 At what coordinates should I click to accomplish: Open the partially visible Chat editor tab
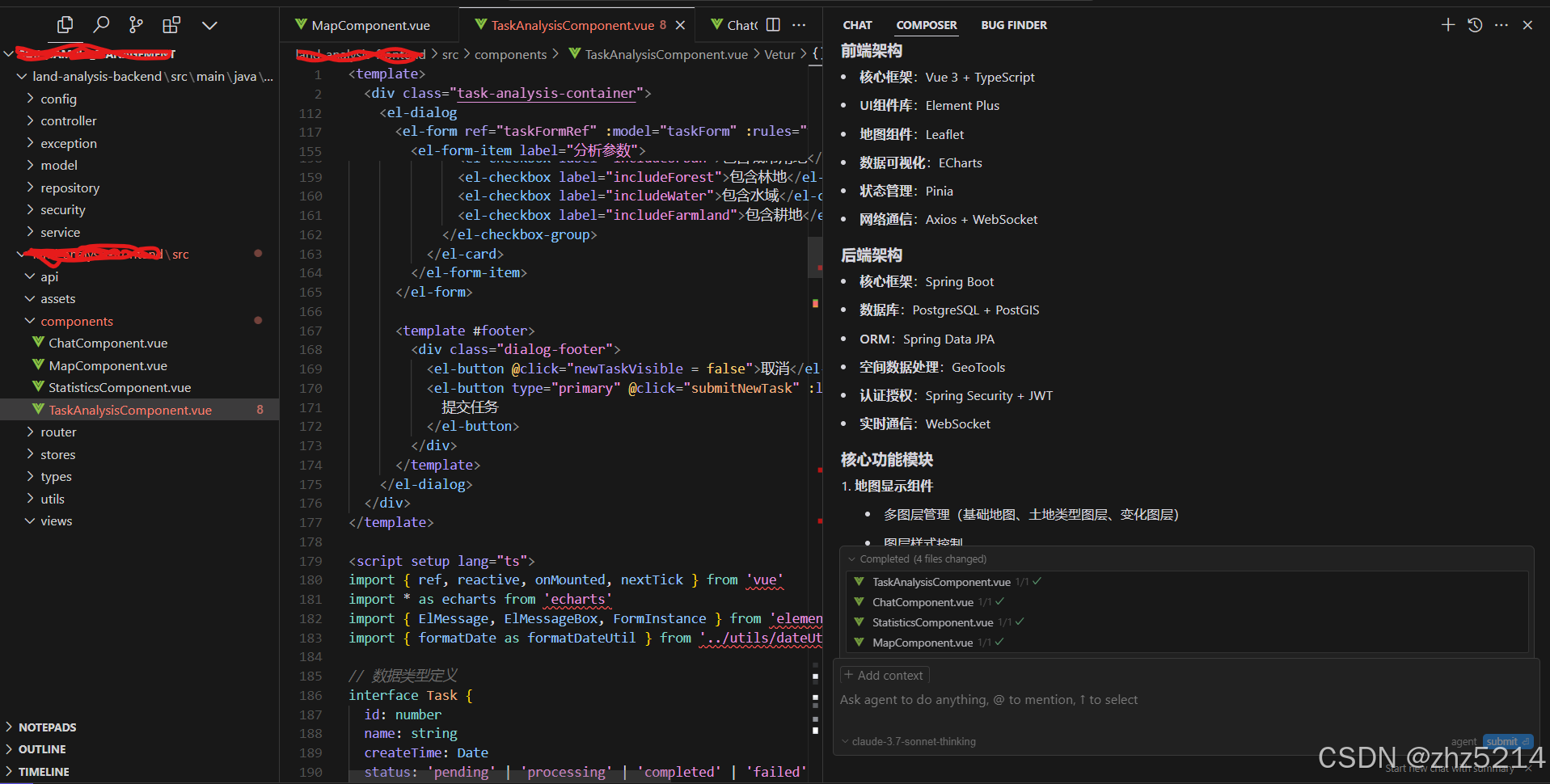[x=734, y=25]
